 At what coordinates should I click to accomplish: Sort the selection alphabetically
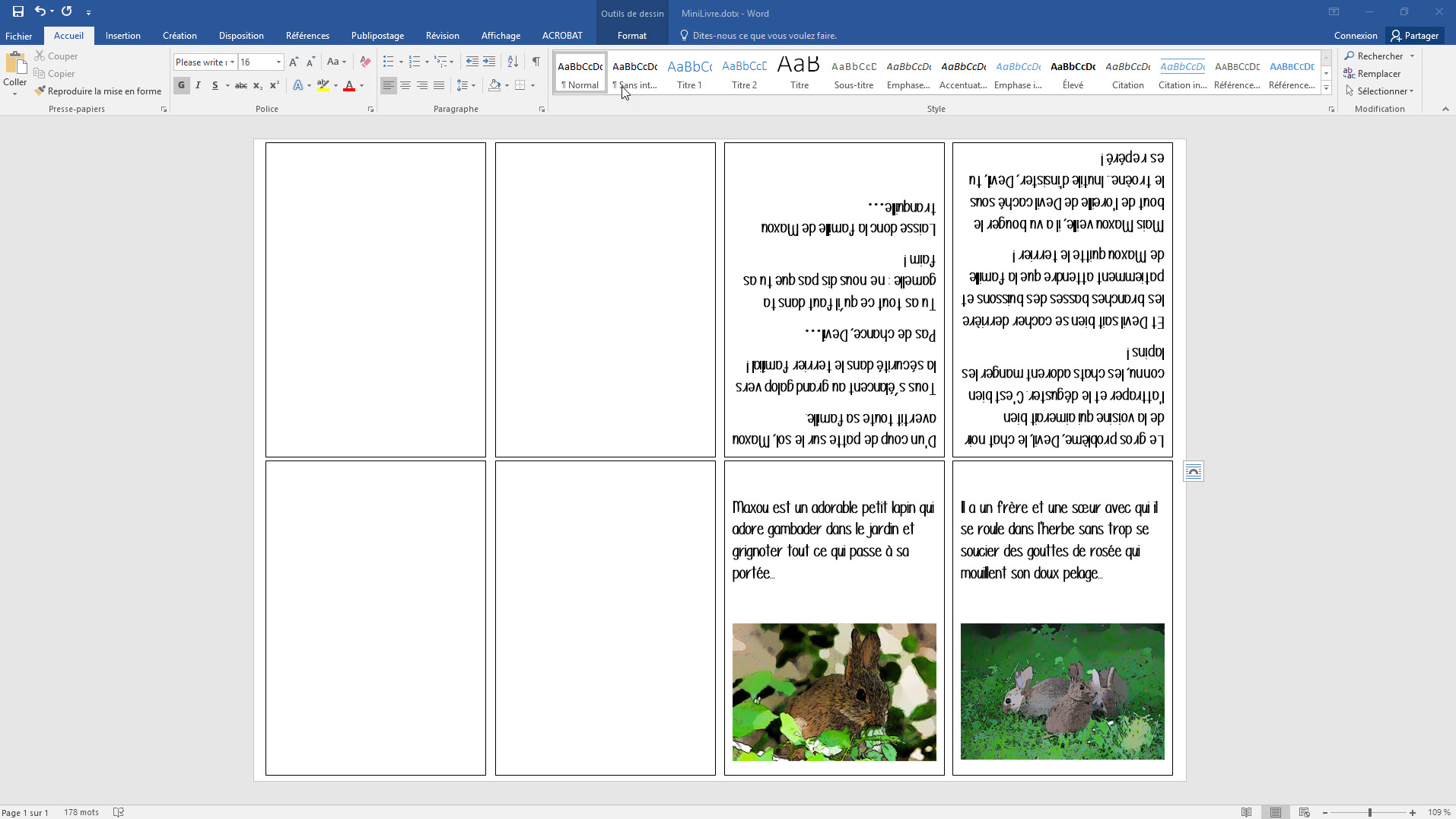pyautogui.click(x=513, y=62)
